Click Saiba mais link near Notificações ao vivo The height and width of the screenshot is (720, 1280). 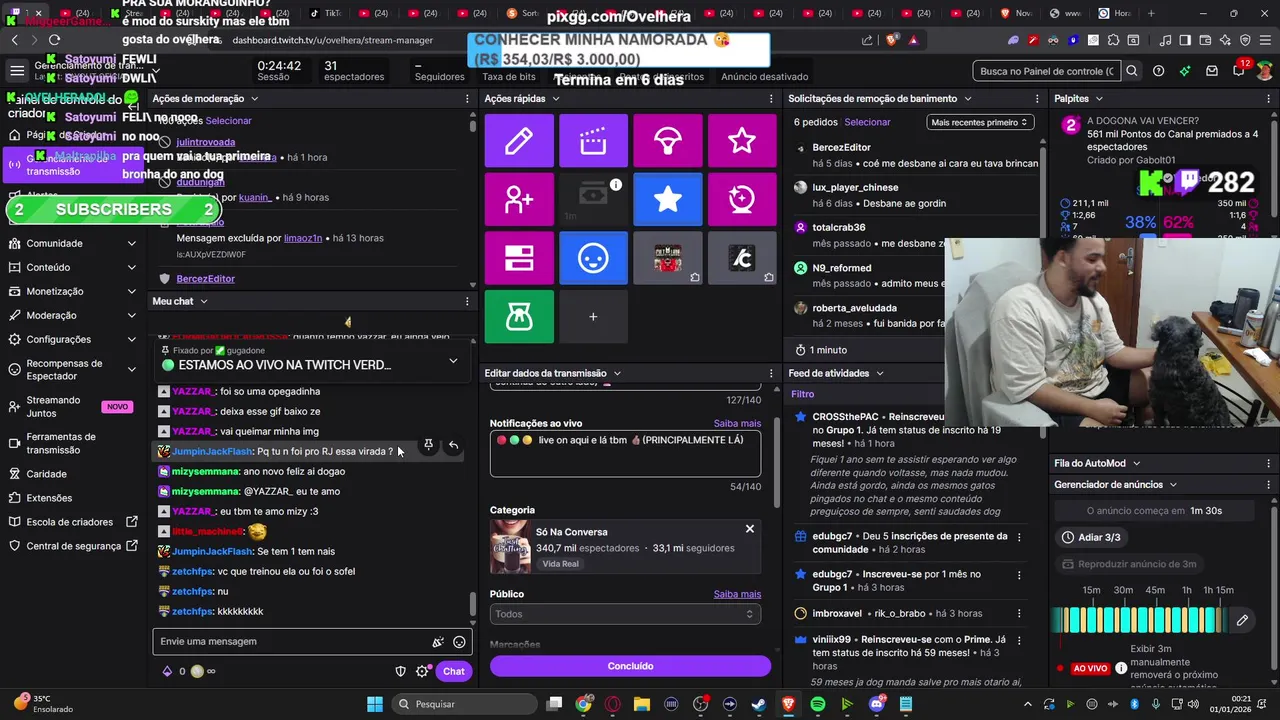737,424
